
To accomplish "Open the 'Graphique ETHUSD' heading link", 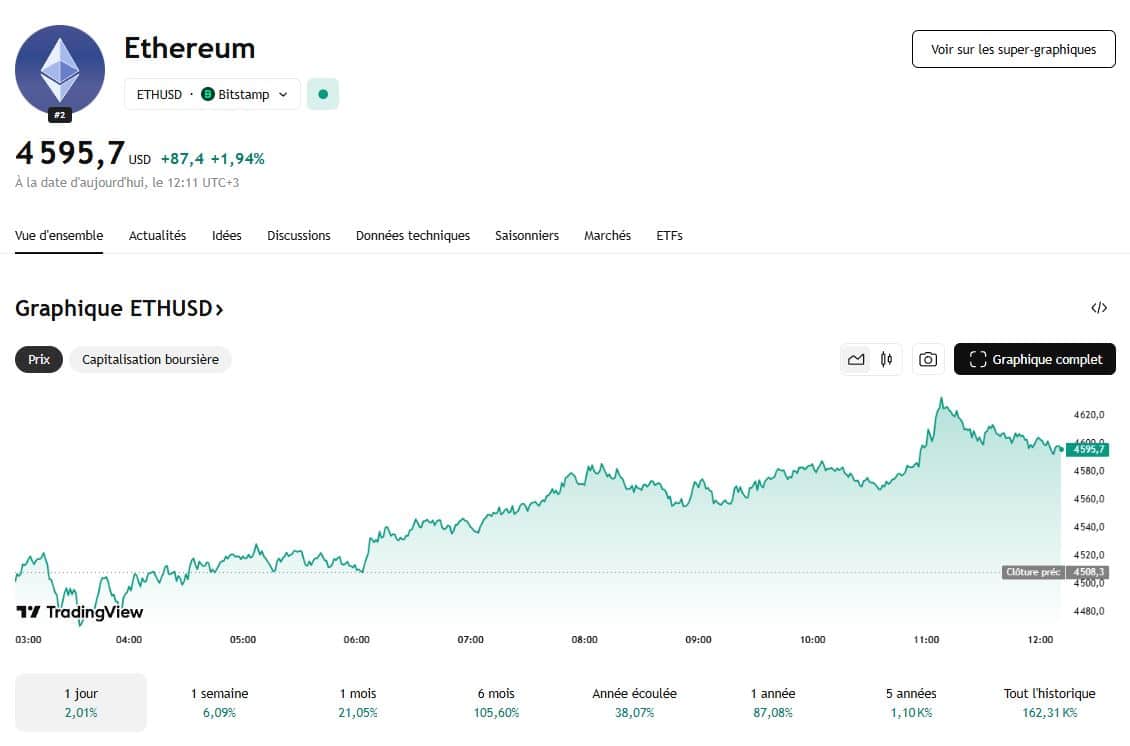I will [x=120, y=308].
